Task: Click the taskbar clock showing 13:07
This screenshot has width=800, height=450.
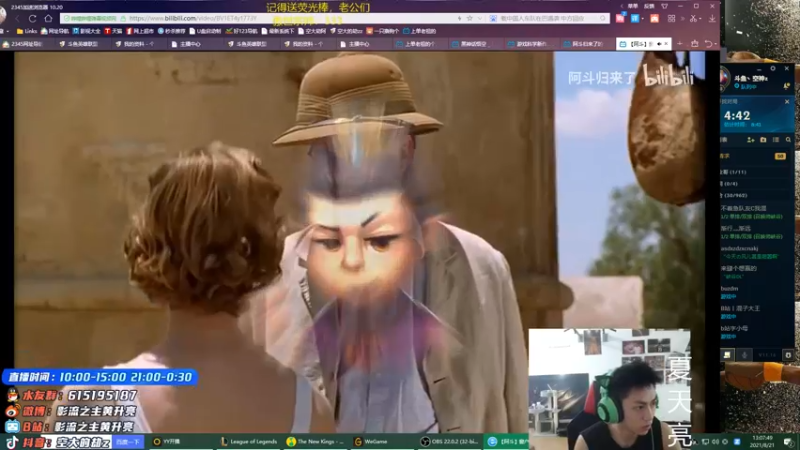Action: click(762, 441)
